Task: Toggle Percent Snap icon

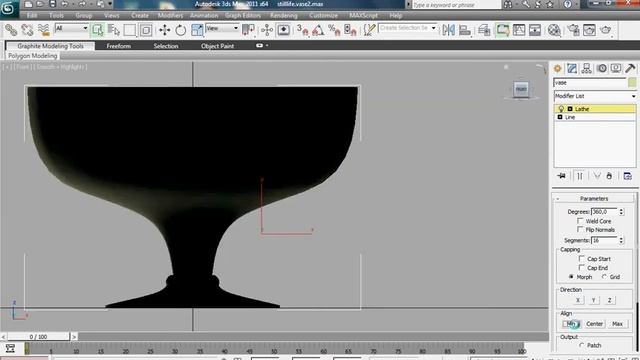Action: coord(334,30)
